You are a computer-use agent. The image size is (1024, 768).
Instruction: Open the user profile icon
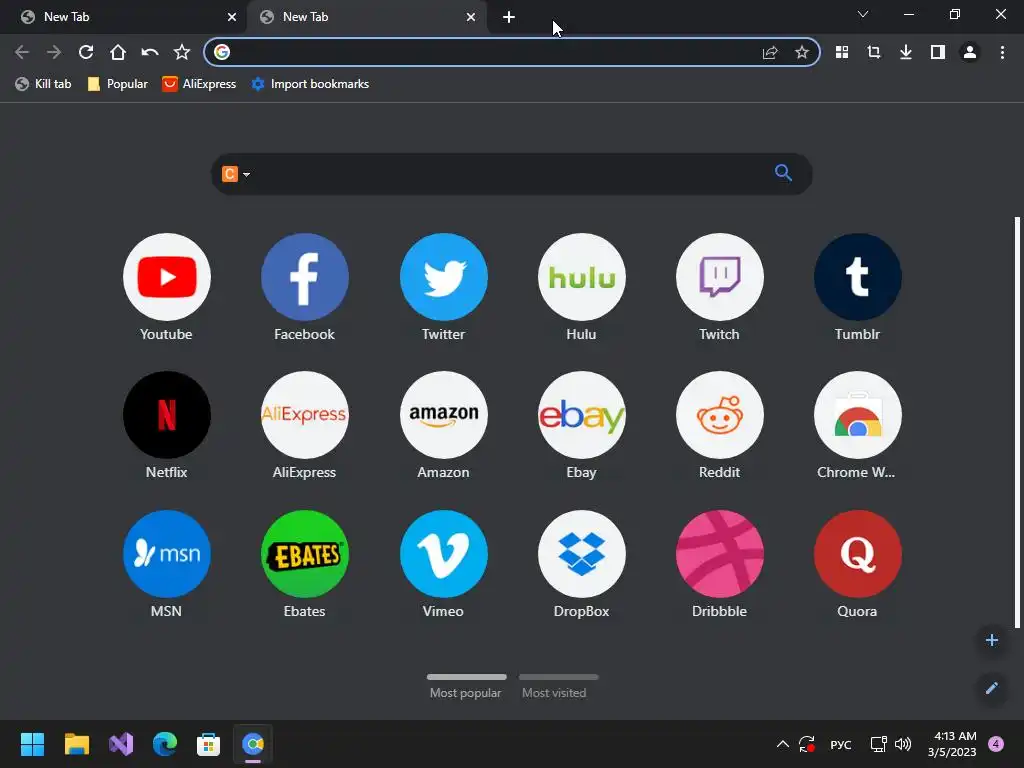(x=970, y=52)
